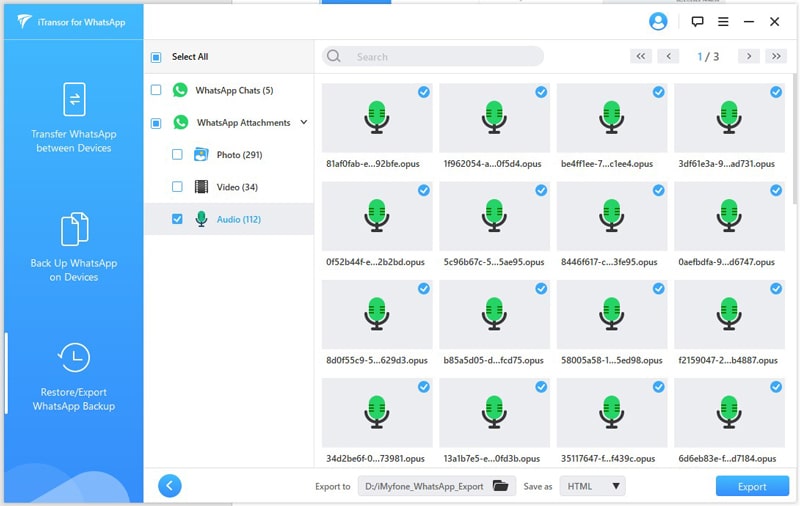This screenshot has height=506, width=800.
Task: Click into the Search field
Action: 433,56
